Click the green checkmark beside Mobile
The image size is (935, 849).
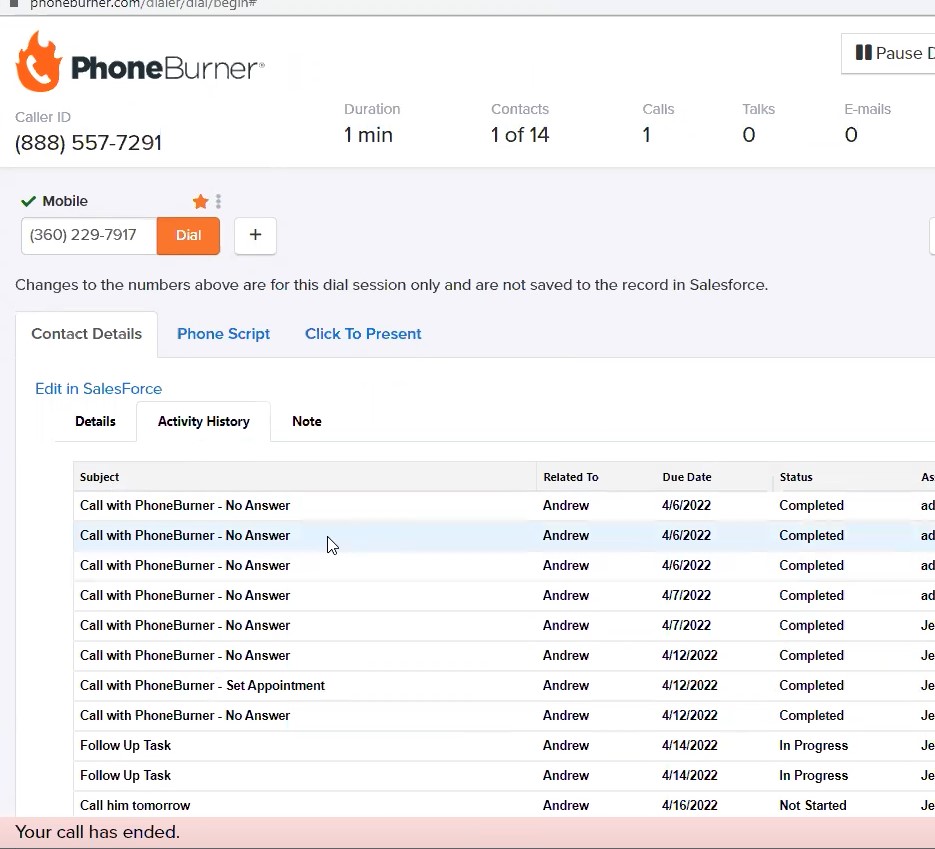28,202
